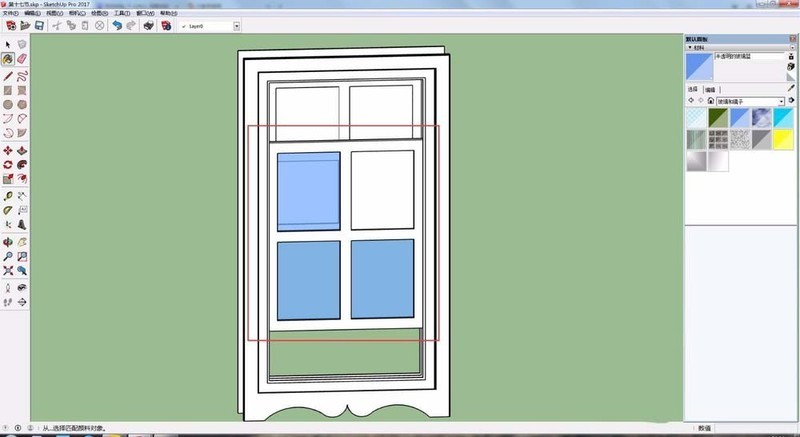
Task: Click the Save disk icon
Action: pos(39,25)
